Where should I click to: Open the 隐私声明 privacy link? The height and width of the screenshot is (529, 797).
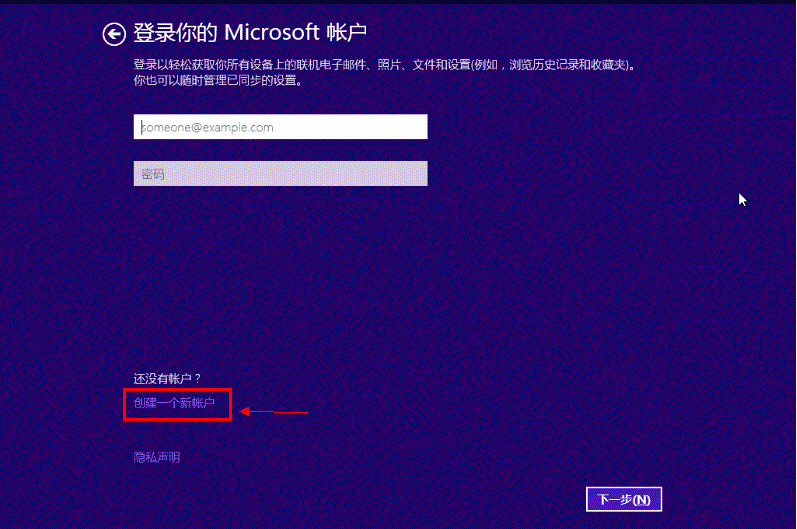pos(157,457)
